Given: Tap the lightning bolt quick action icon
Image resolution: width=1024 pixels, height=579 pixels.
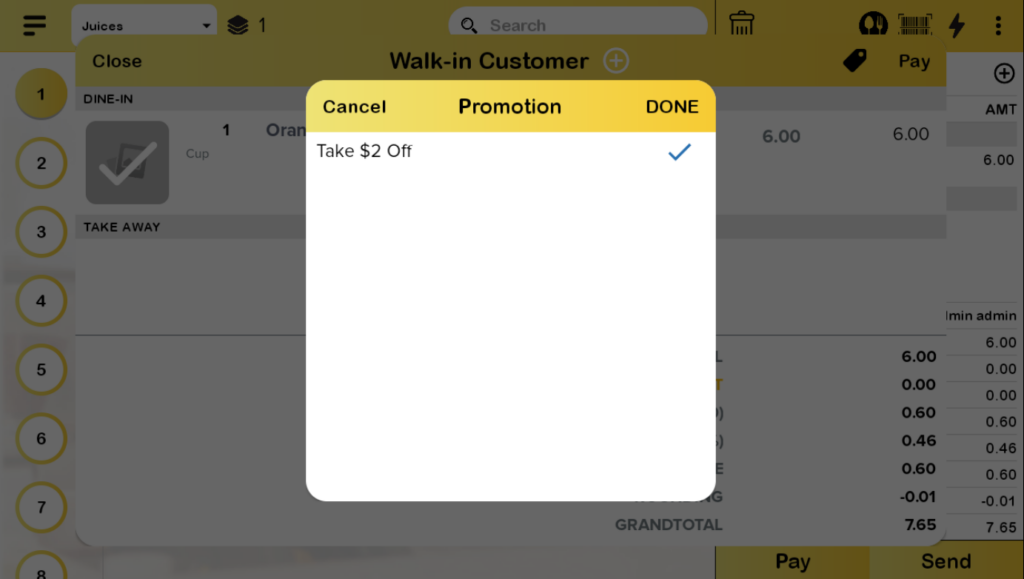Looking at the screenshot, I should (957, 25).
